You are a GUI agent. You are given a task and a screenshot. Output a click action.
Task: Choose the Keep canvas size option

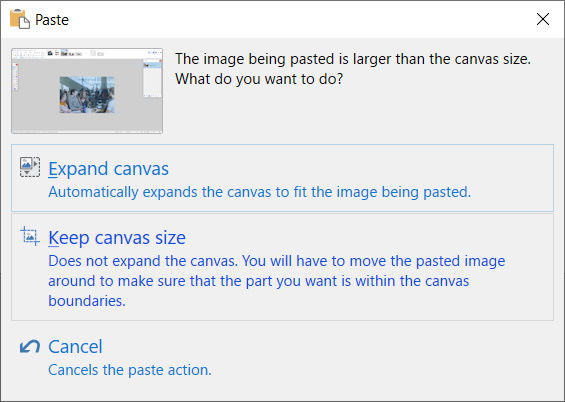282,267
